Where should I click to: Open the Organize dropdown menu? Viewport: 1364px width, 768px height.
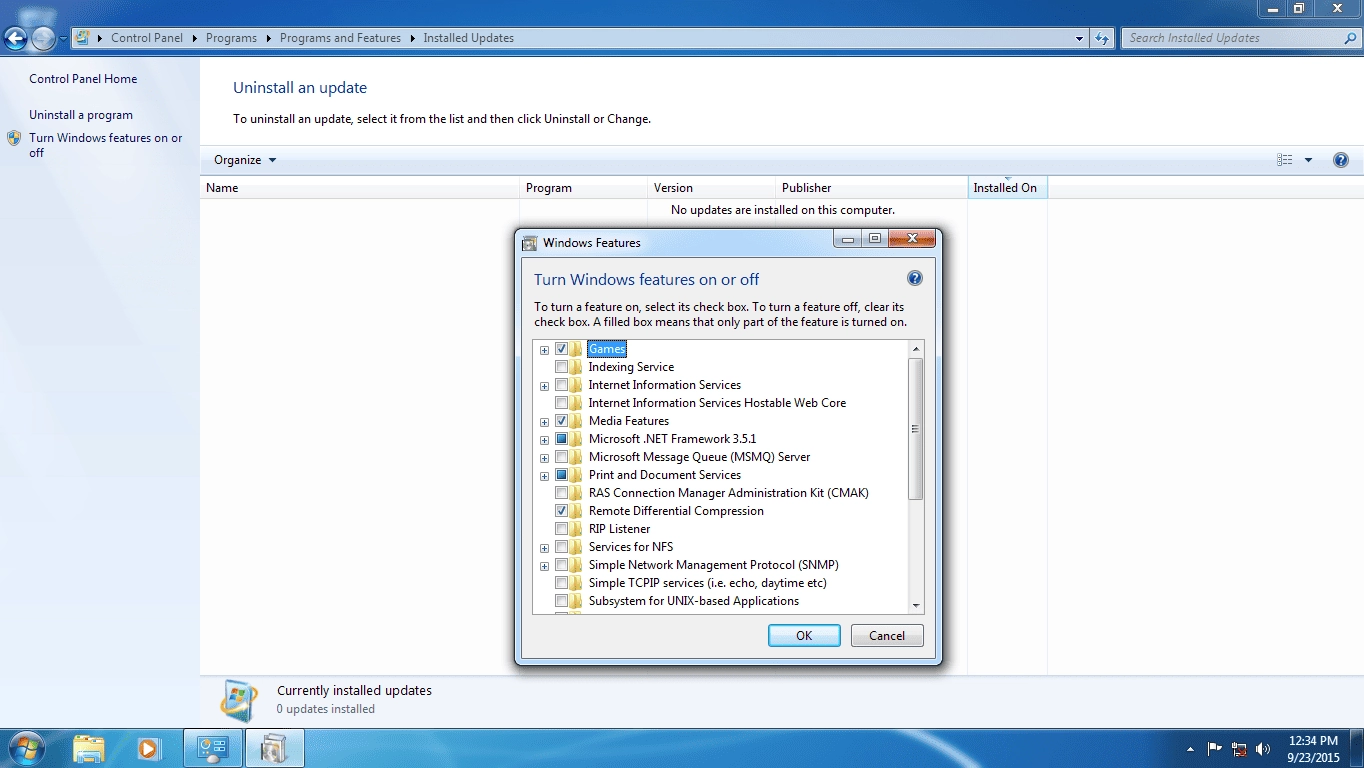pos(245,160)
